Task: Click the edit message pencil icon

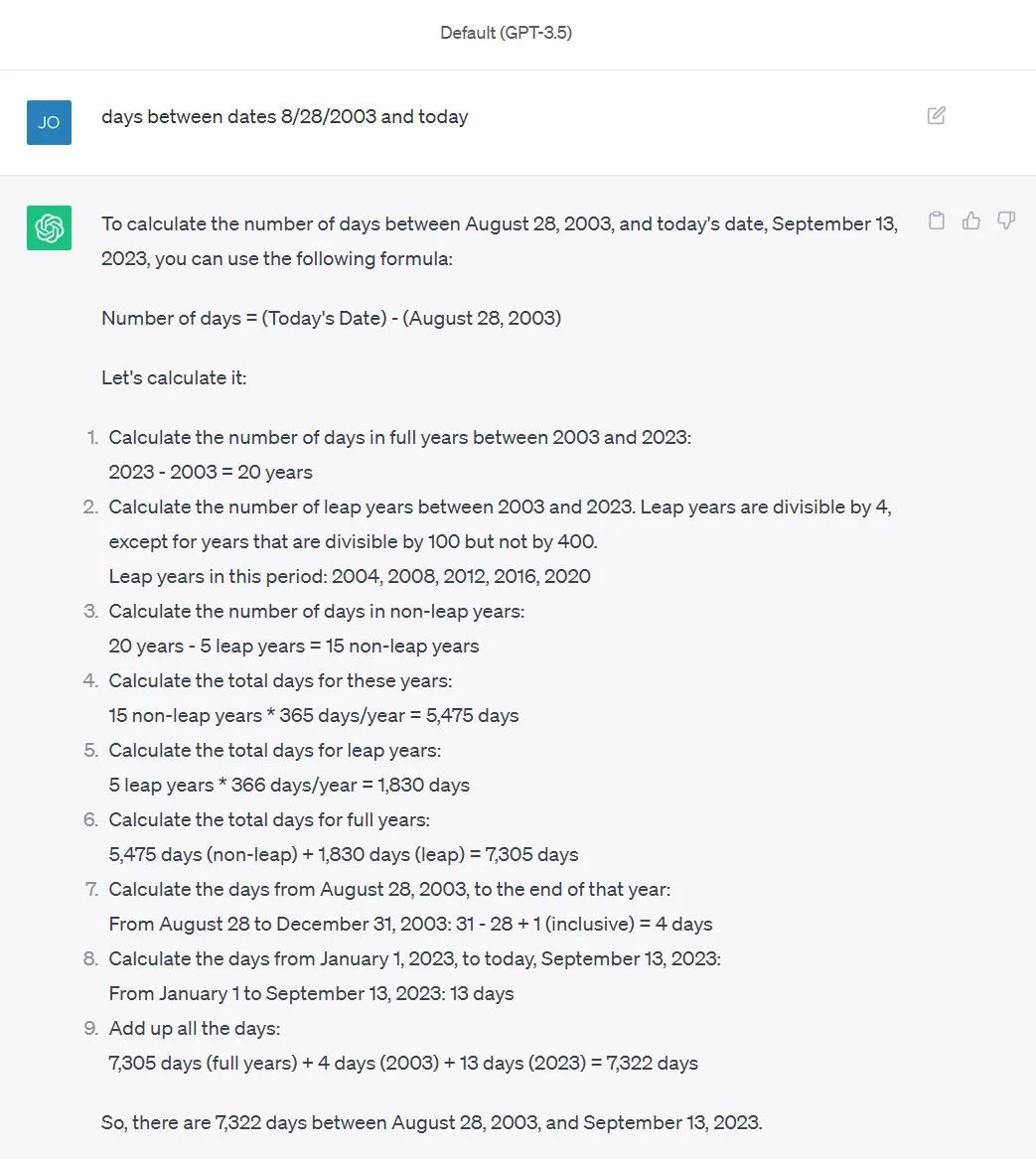Action: pos(936,116)
